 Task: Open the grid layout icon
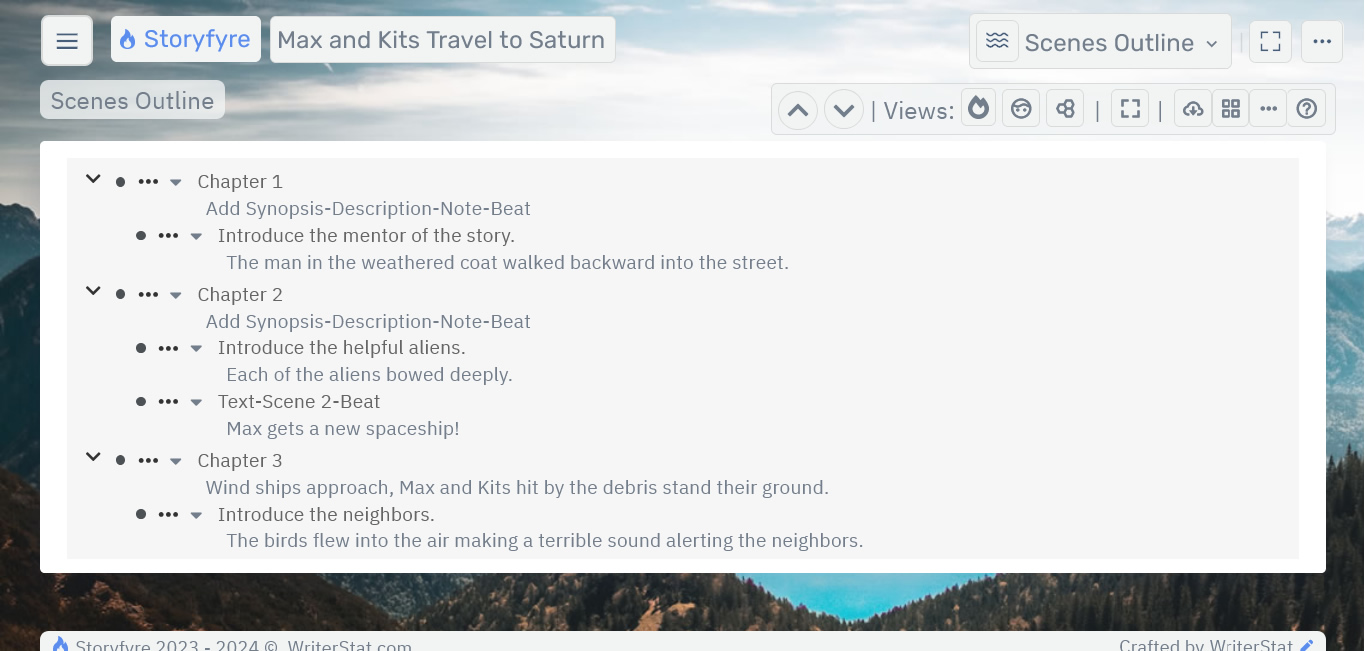pyautogui.click(x=1231, y=109)
